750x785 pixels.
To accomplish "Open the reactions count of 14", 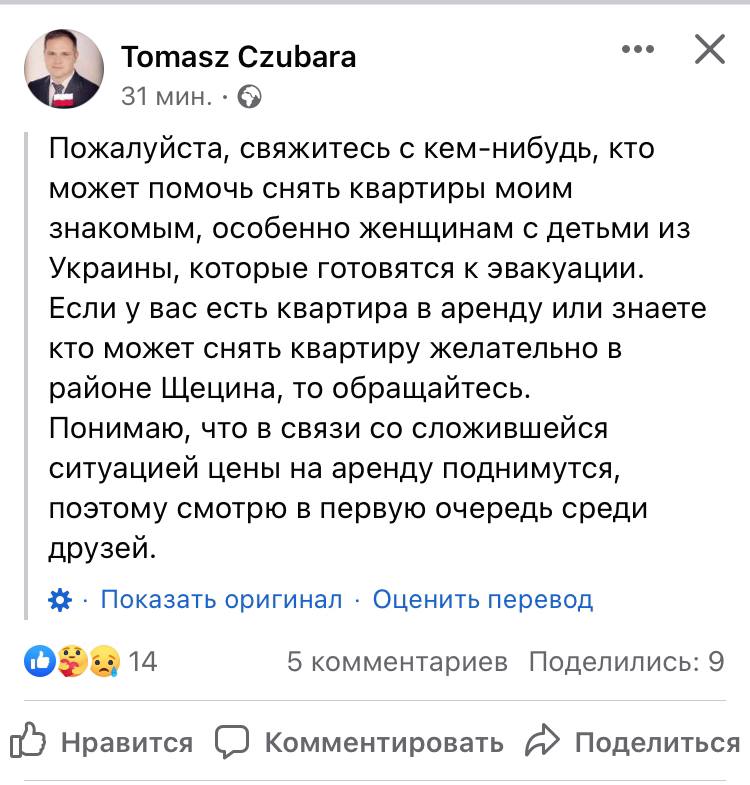I will tap(143, 661).
